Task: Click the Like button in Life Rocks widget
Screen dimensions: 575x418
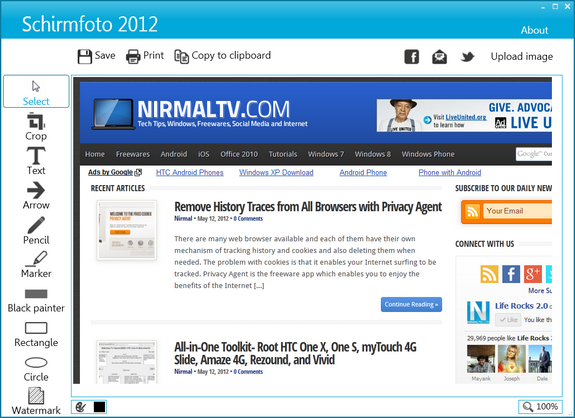Action: click(x=508, y=320)
